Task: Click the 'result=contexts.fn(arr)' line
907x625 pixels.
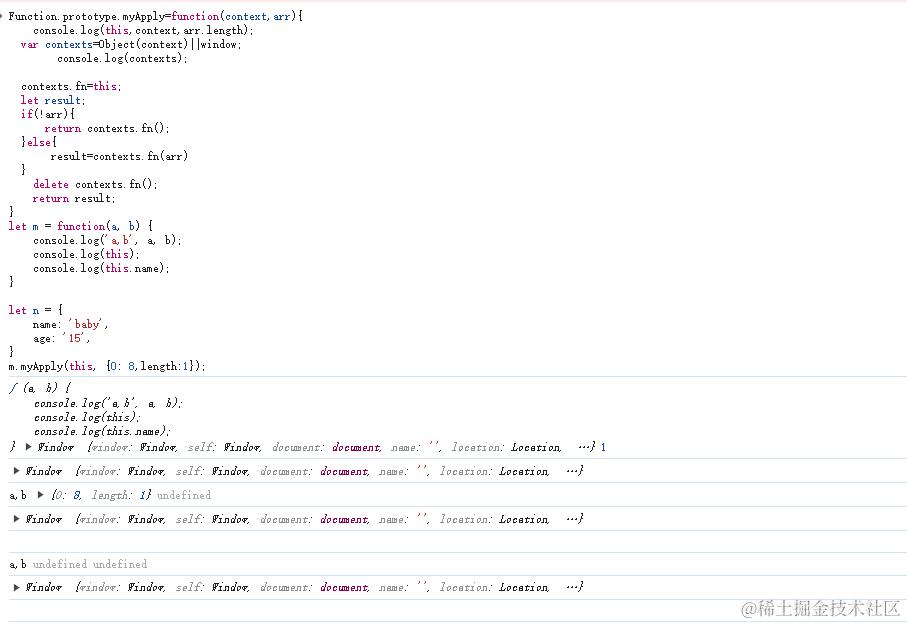Action: (119, 156)
